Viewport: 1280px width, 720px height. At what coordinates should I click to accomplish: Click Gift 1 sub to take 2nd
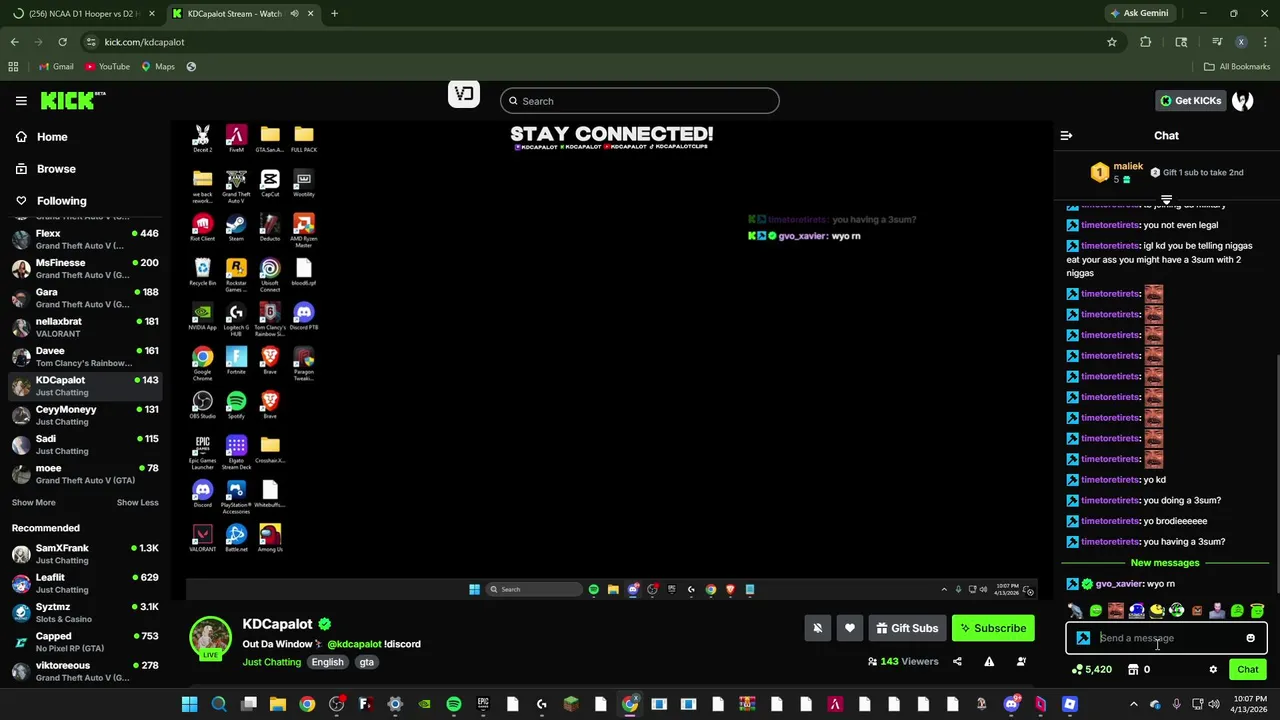1196,172
